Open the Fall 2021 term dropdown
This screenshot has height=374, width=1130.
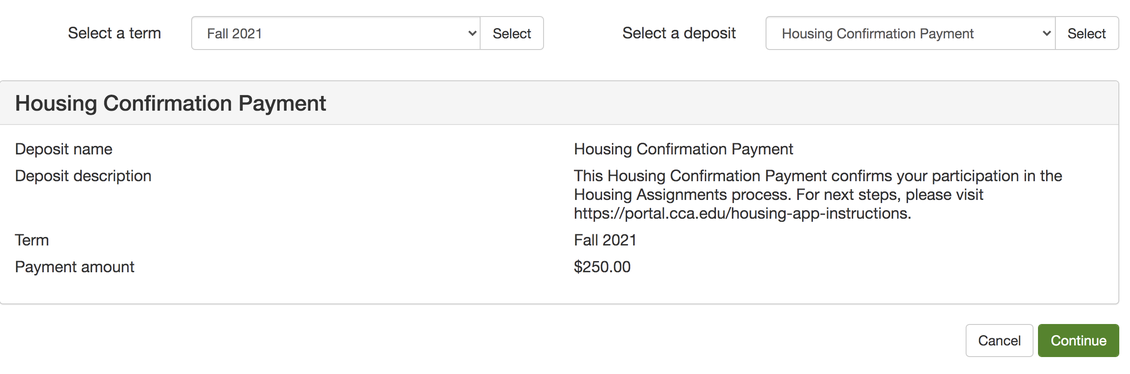336,33
